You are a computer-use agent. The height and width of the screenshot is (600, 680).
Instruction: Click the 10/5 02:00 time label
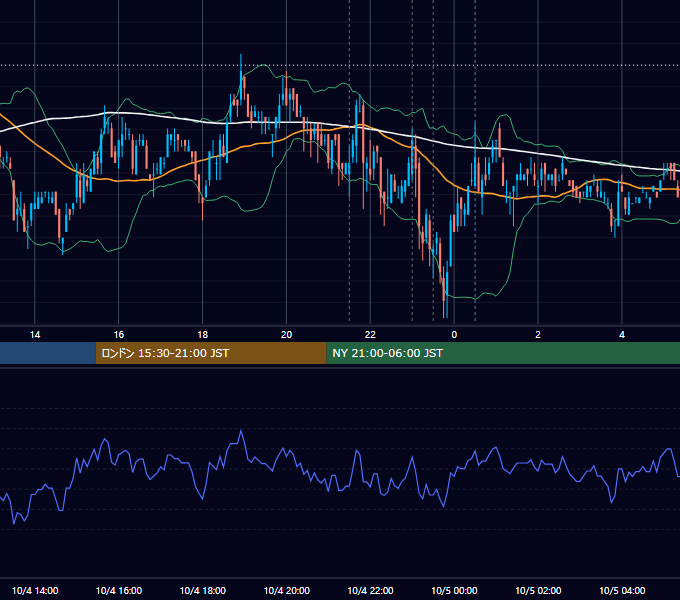tap(538, 590)
